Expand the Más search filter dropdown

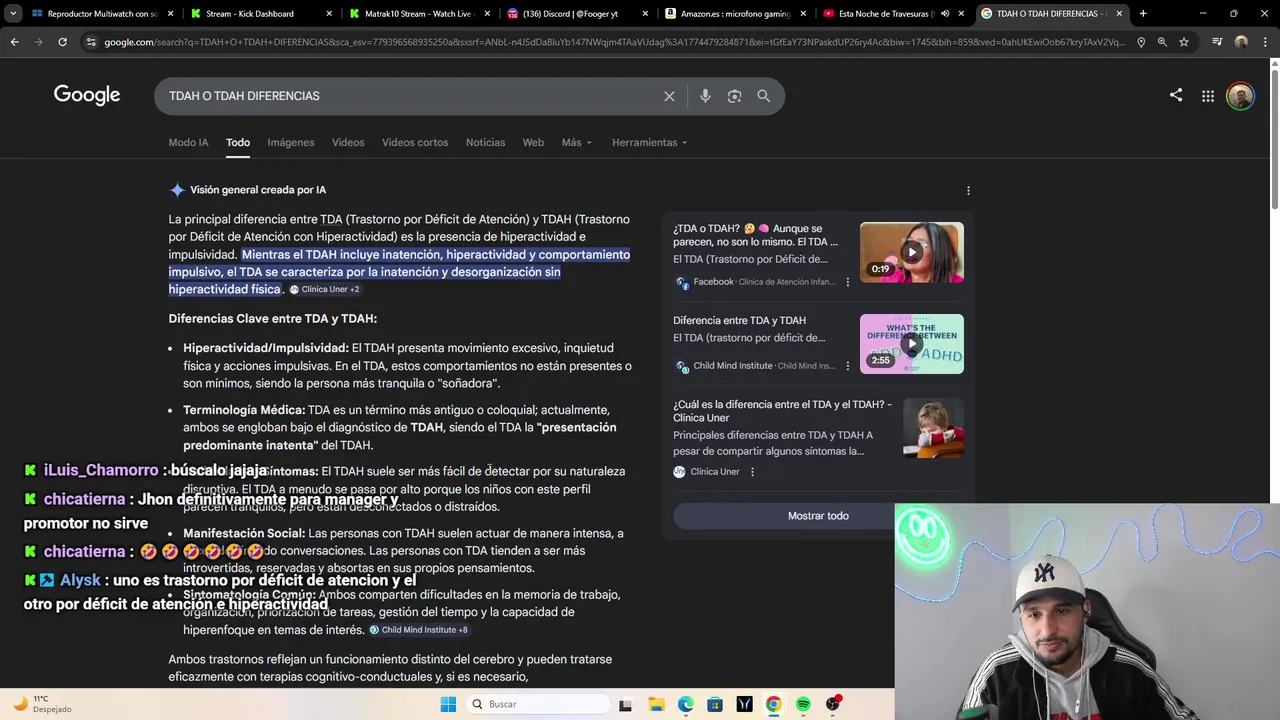(576, 142)
